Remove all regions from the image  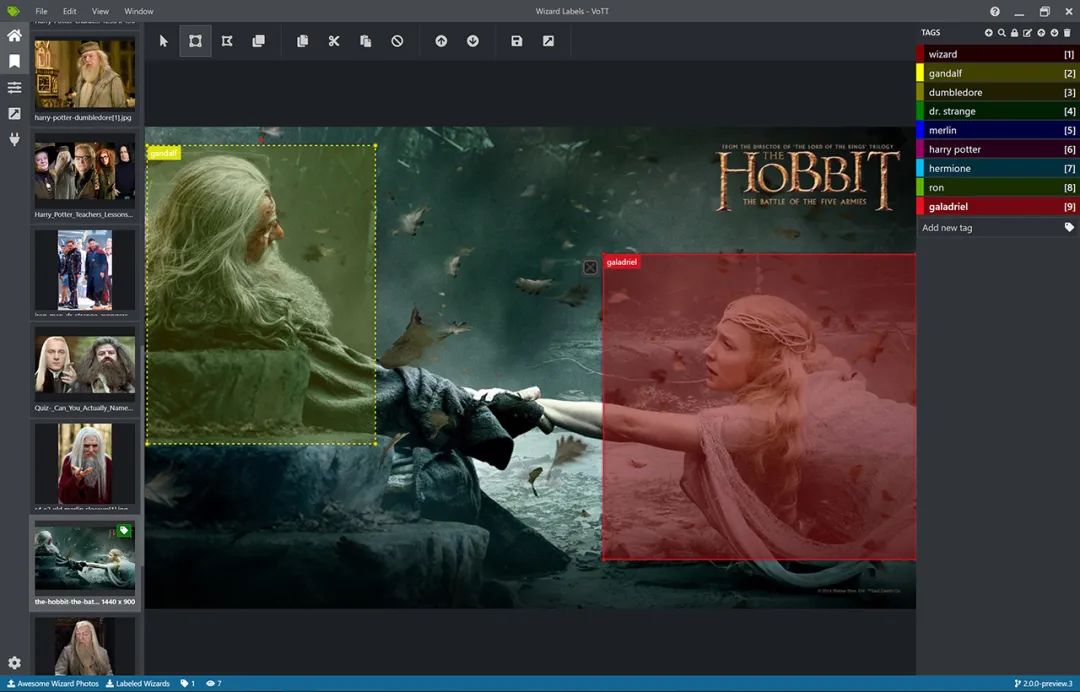pyautogui.click(x=398, y=41)
